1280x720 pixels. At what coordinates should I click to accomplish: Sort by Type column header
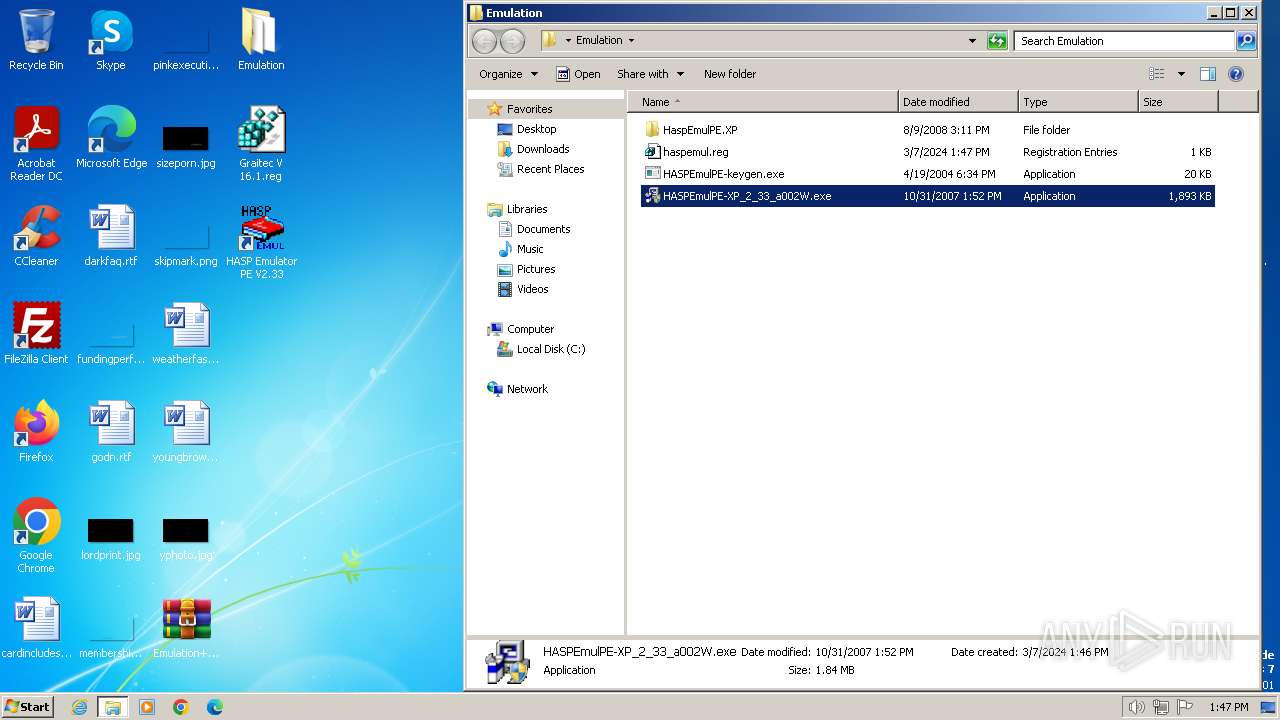[x=1078, y=102]
